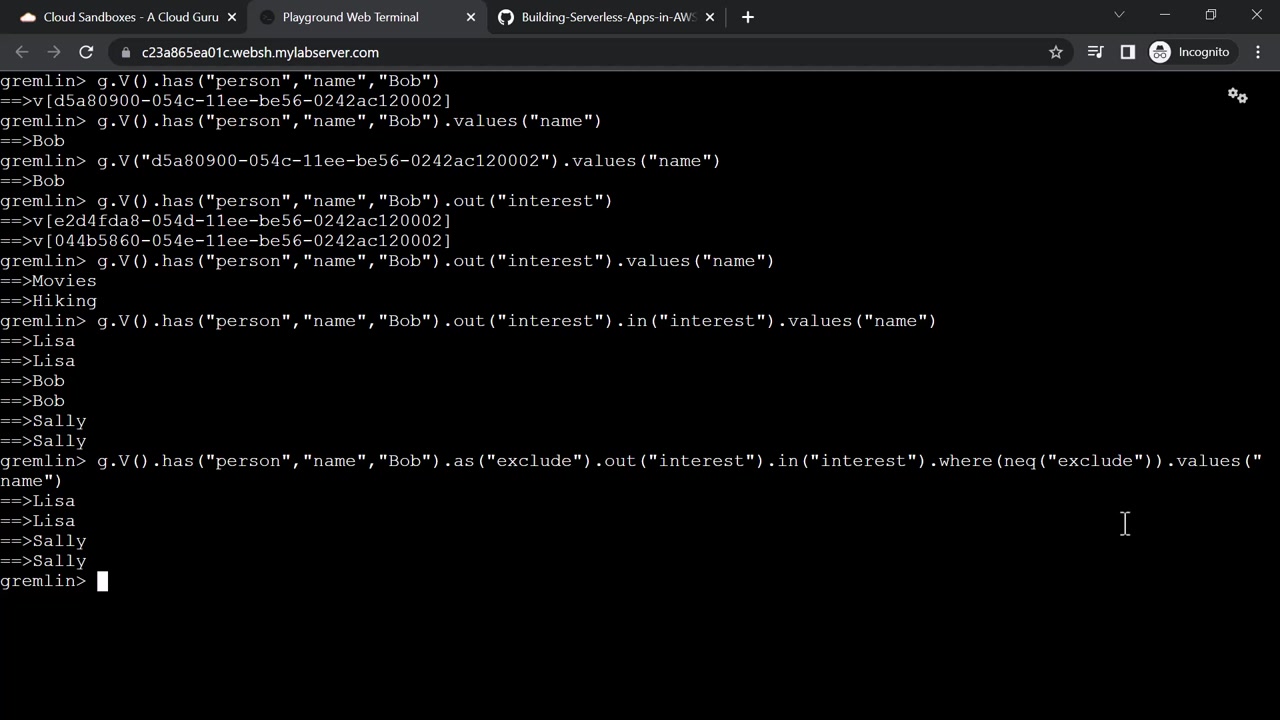Reload the current page
Viewport: 1280px width, 720px height.
pyautogui.click(x=86, y=52)
